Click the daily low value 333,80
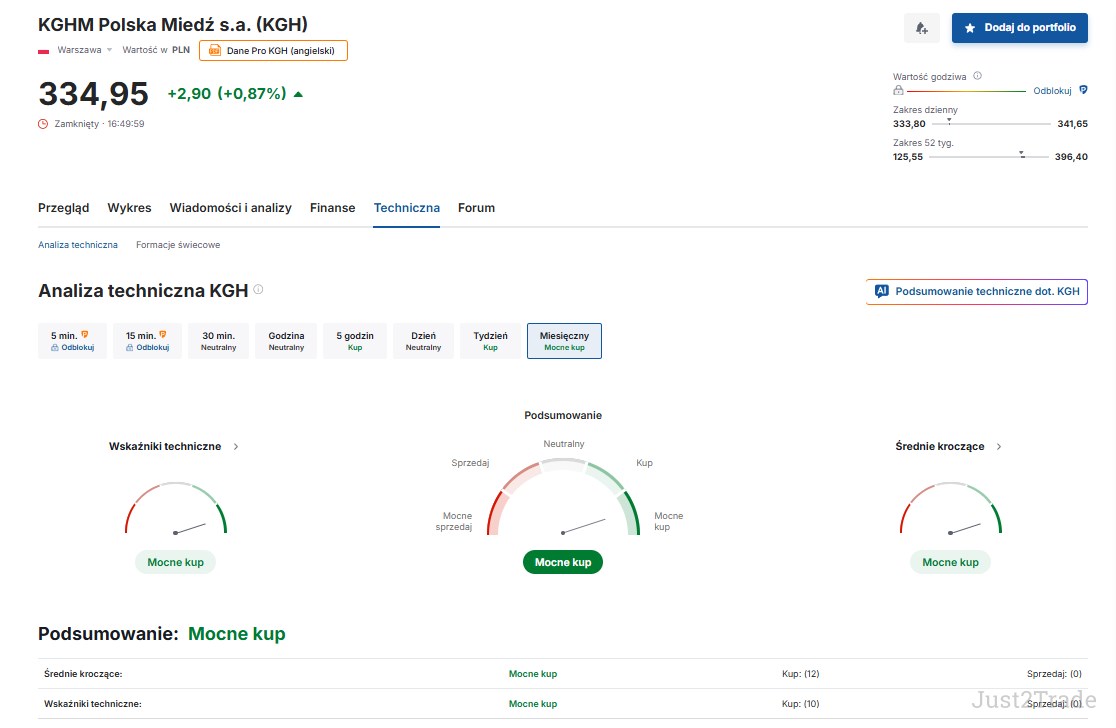Viewport: 1116px width, 728px height. point(909,124)
